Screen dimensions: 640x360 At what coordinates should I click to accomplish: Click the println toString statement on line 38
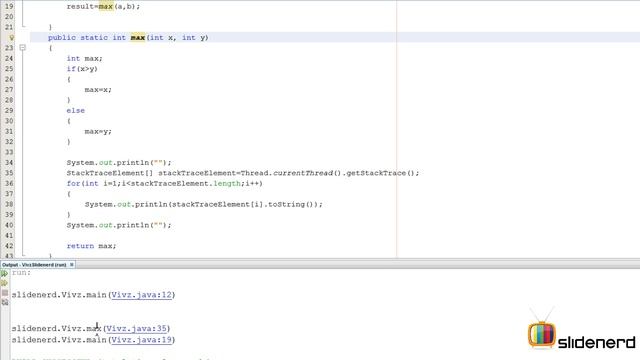point(204,204)
